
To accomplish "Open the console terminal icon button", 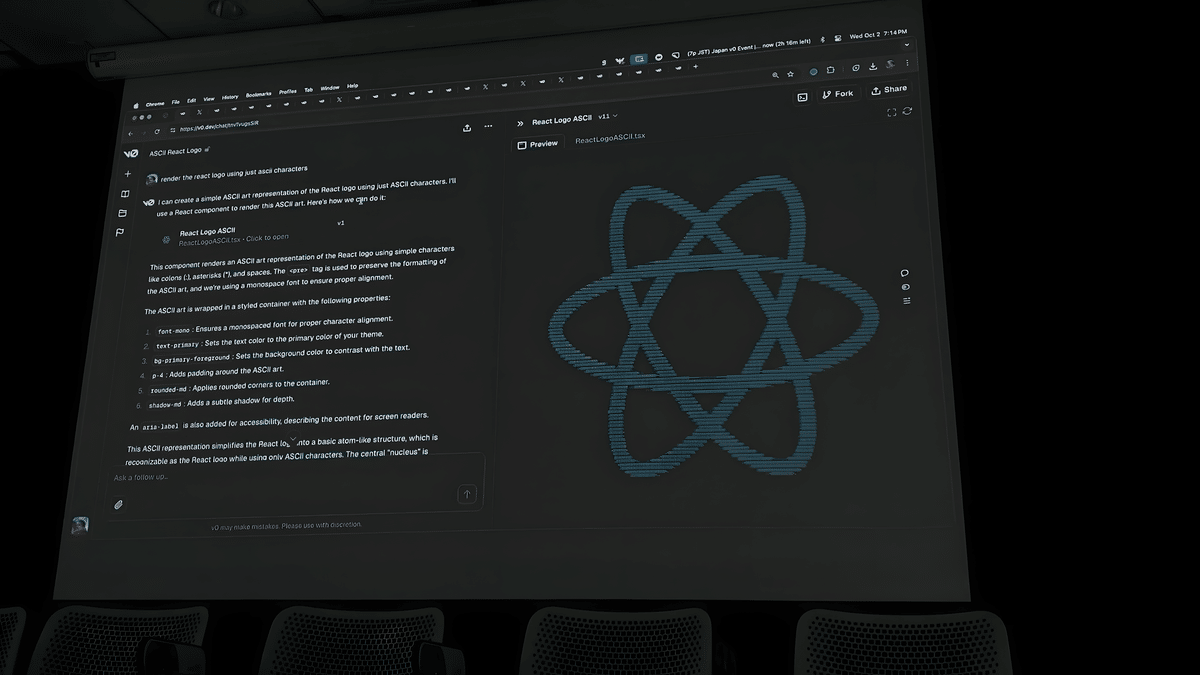I will click(x=802, y=97).
